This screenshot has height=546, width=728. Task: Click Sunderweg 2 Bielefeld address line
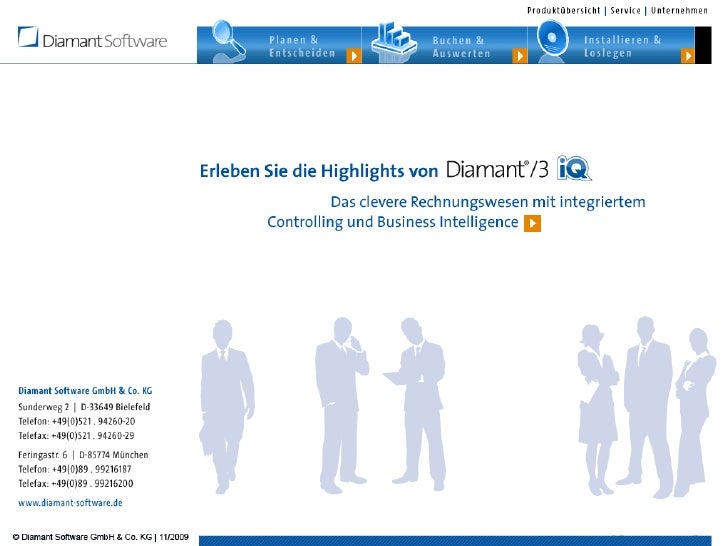(84, 407)
